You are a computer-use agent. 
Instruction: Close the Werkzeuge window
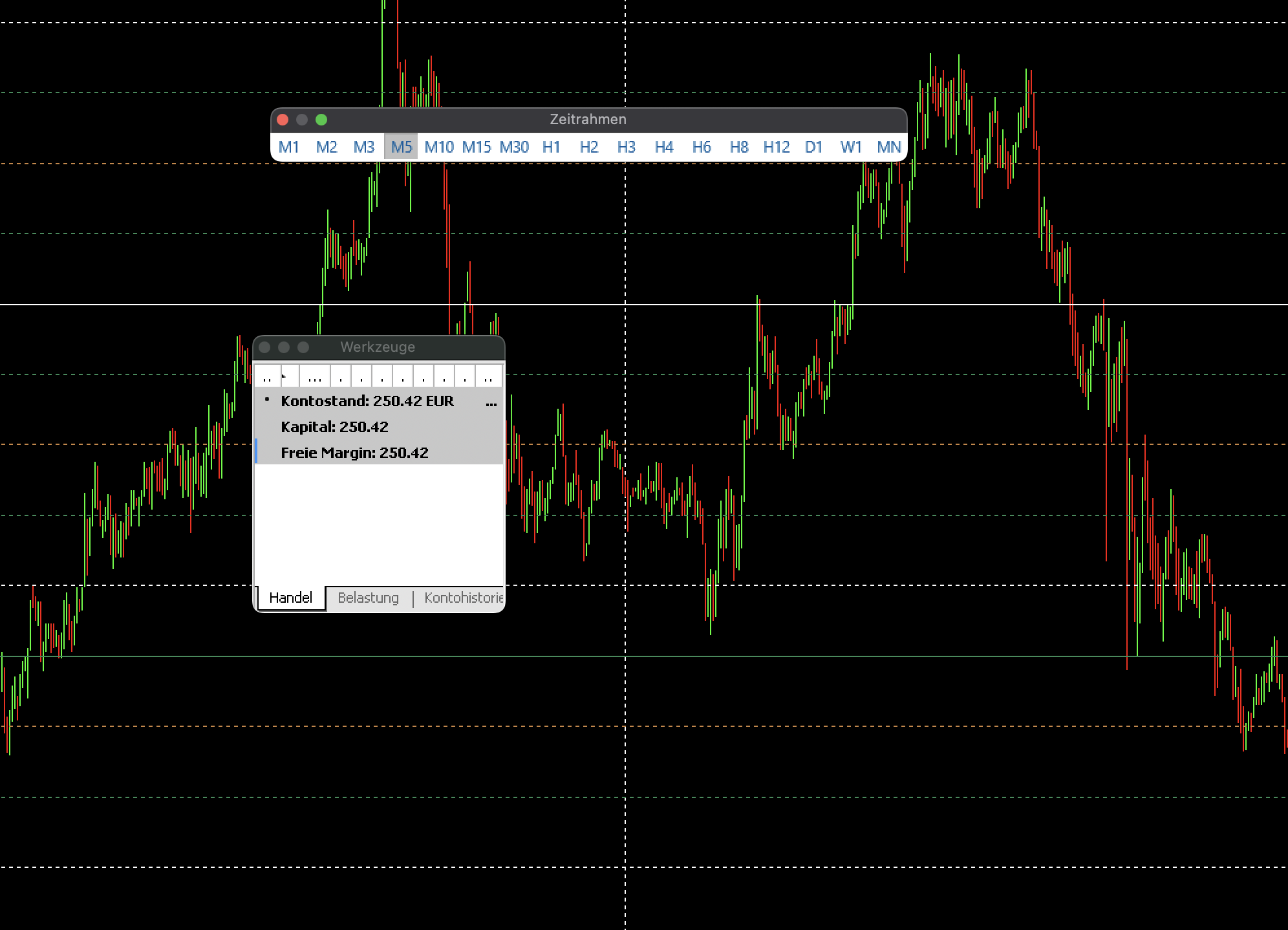[x=264, y=347]
